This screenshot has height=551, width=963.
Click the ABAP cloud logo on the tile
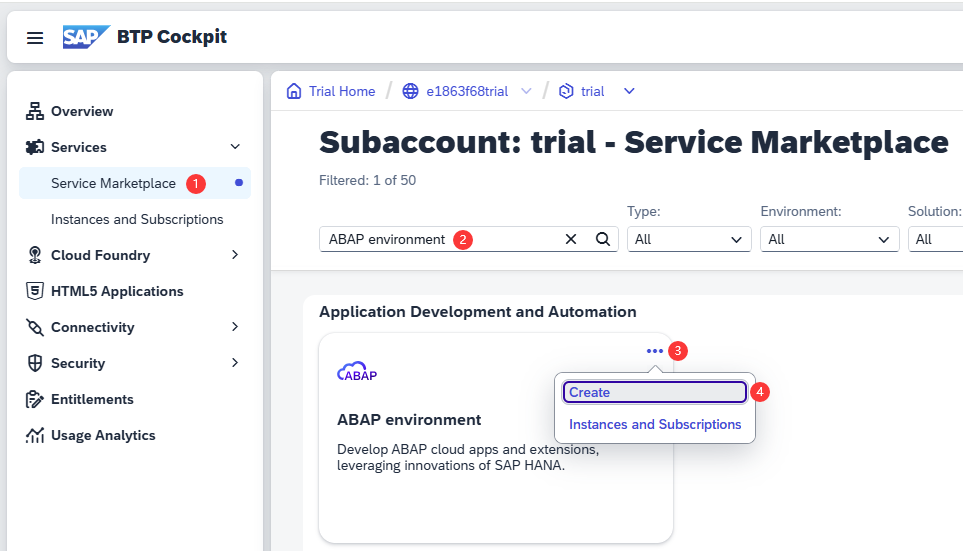(x=357, y=372)
